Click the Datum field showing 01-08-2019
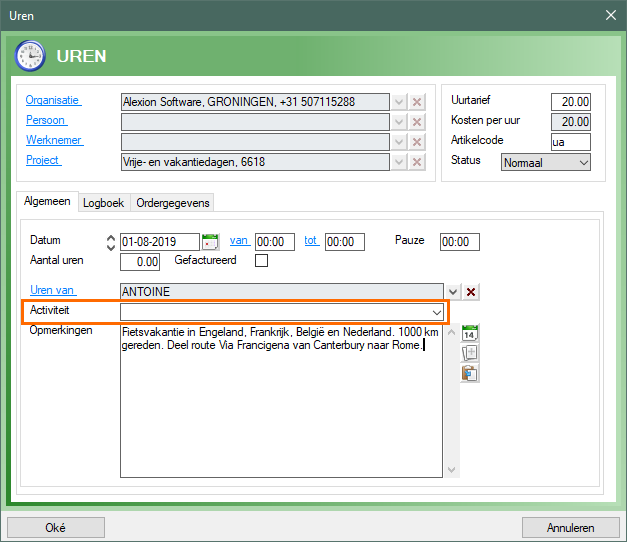The image size is (627, 542). click(160, 242)
